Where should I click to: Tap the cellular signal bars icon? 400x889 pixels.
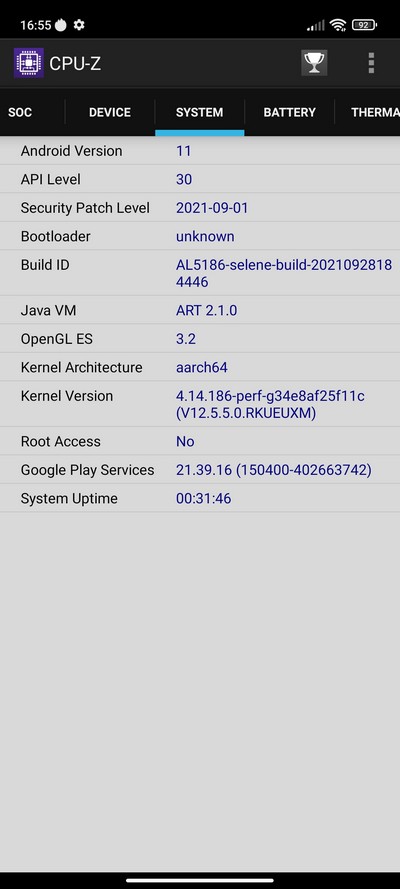316,25
